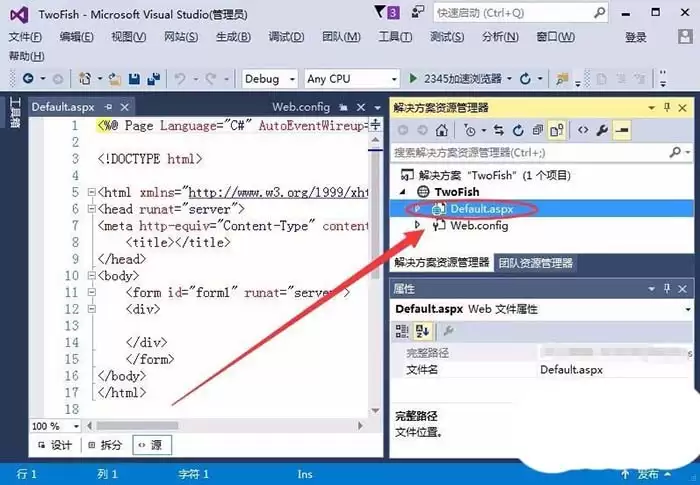Toggle auto-hide pin on Solution Explorer panel
This screenshot has width=700, height=485.
point(667,107)
